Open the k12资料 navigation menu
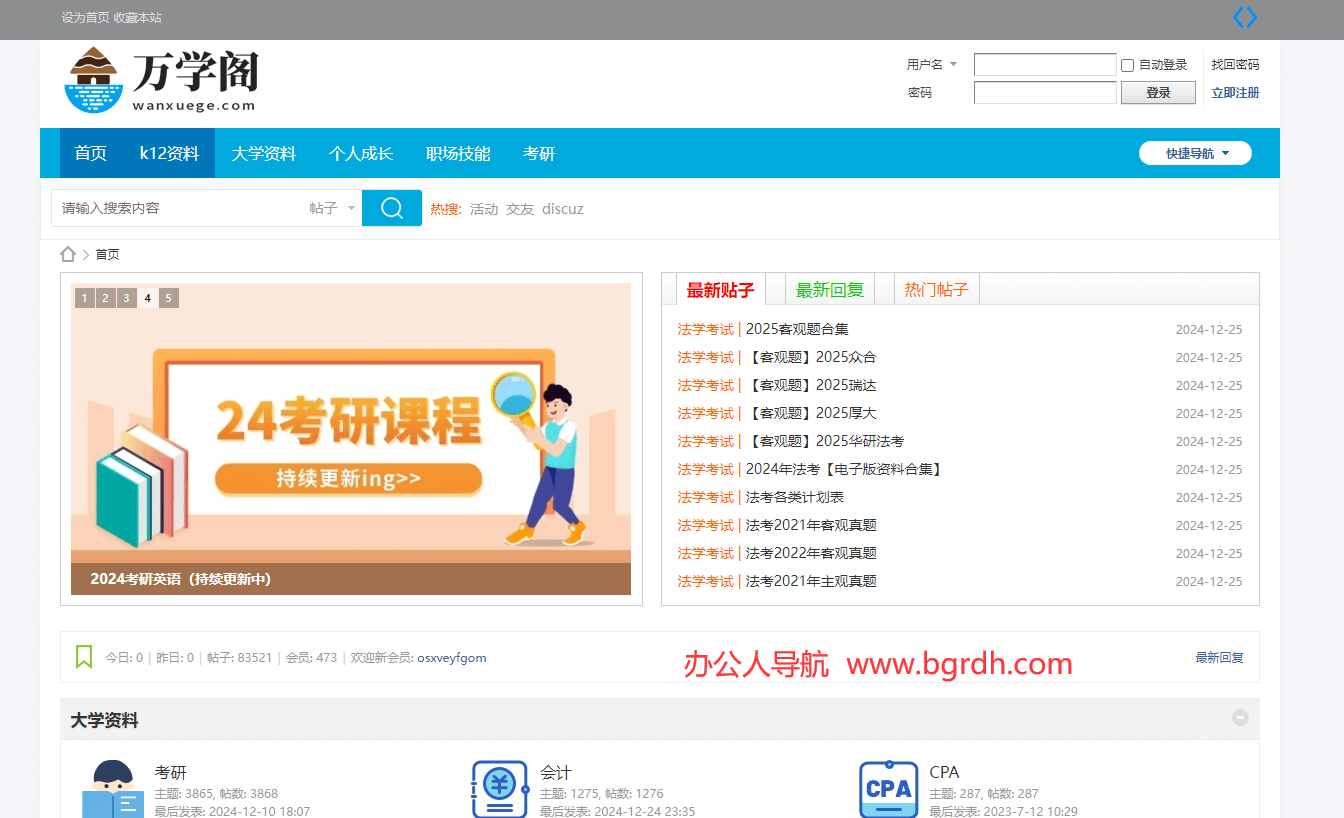The width and height of the screenshot is (1344, 818). [x=168, y=153]
